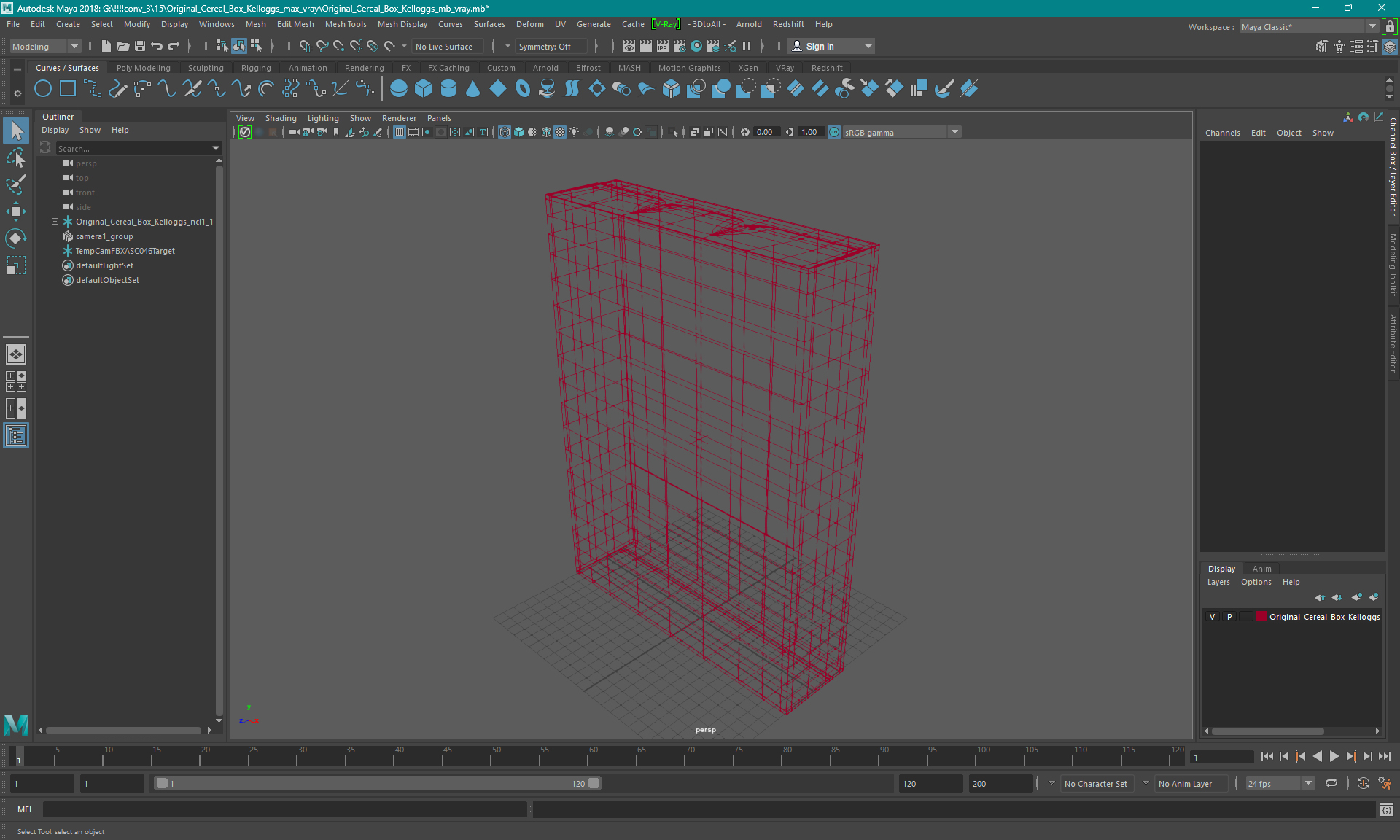The height and width of the screenshot is (840, 1400).
Task: Click the Lasso selection tool
Action: click(x=16, y=157)
